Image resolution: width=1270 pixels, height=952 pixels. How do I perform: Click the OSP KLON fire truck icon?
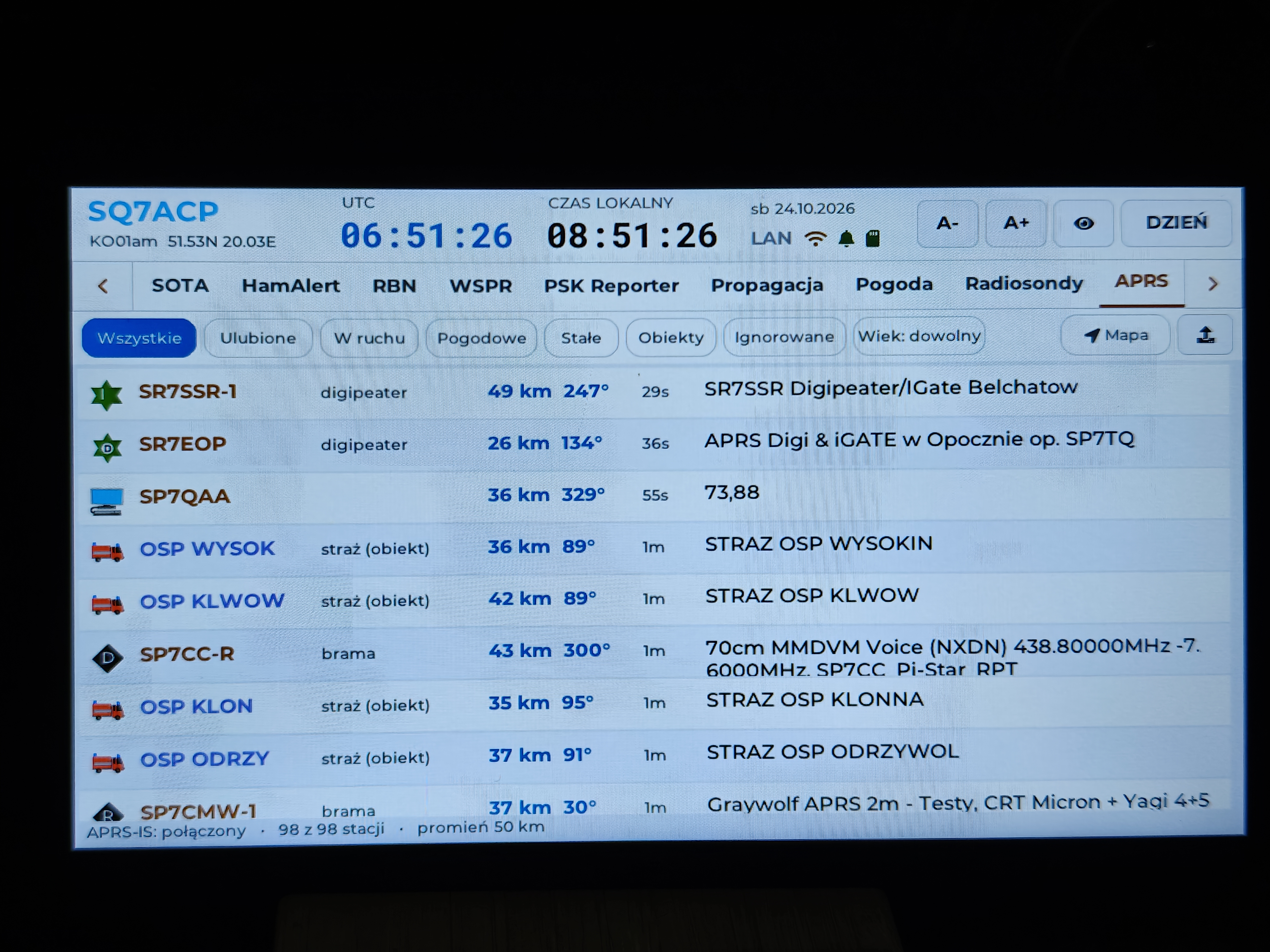[x=108, y=709]
